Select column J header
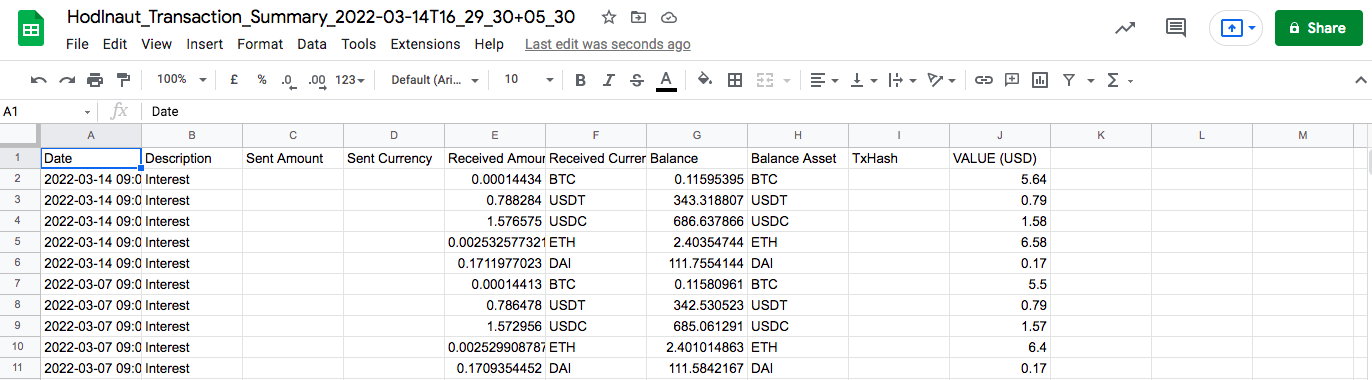This screenshot has width=1372, height=380. pyautogui.click(x=1000, y=135)
